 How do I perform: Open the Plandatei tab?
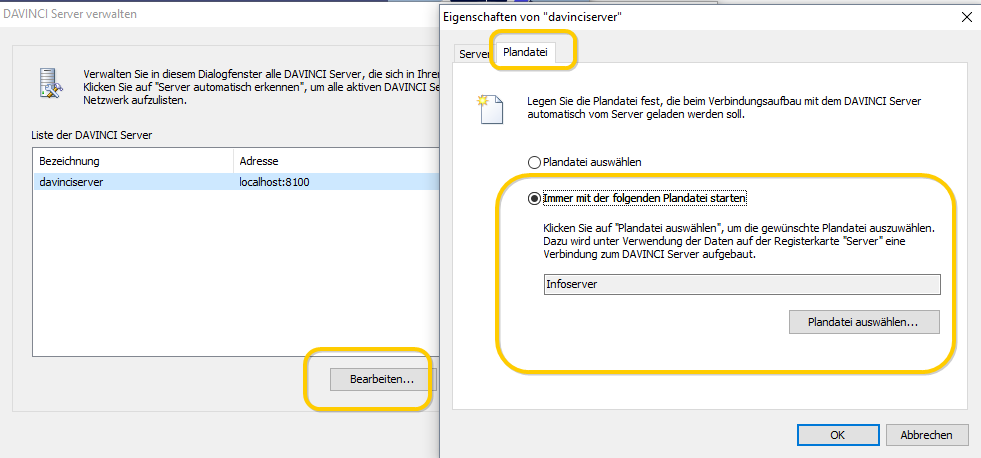(x=526, y=53)
